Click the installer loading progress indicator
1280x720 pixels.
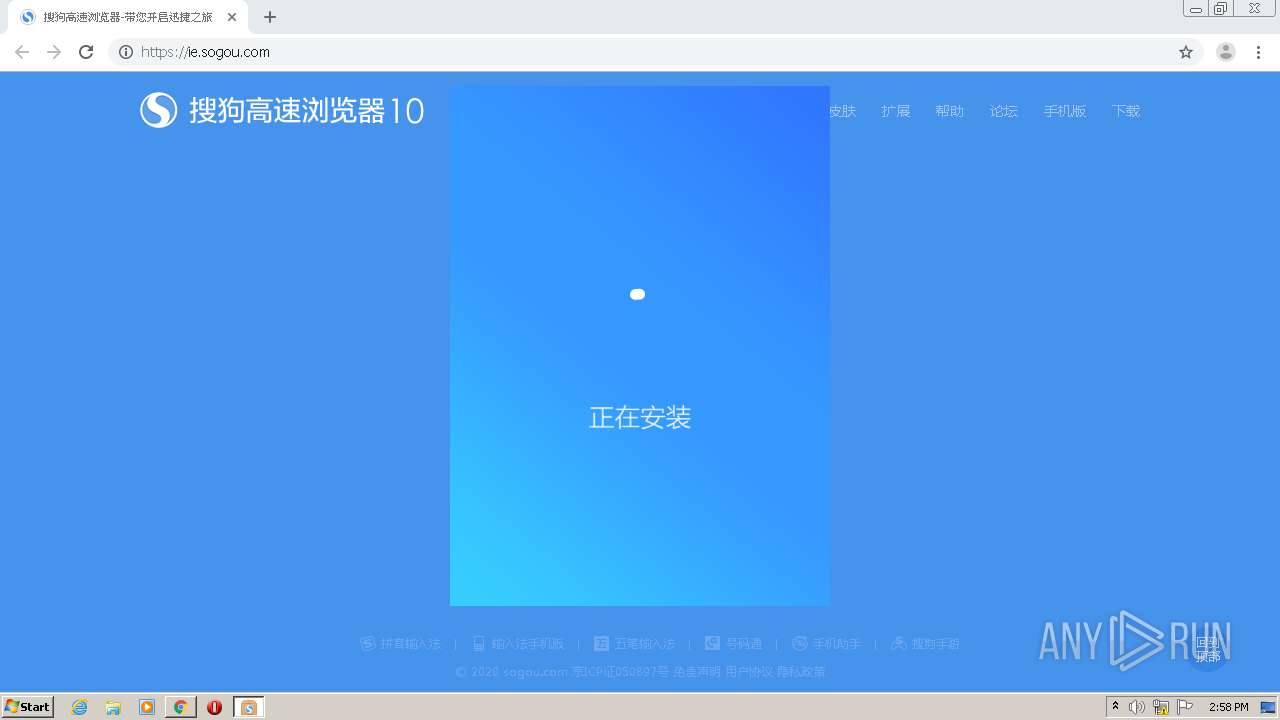point(637,294)
